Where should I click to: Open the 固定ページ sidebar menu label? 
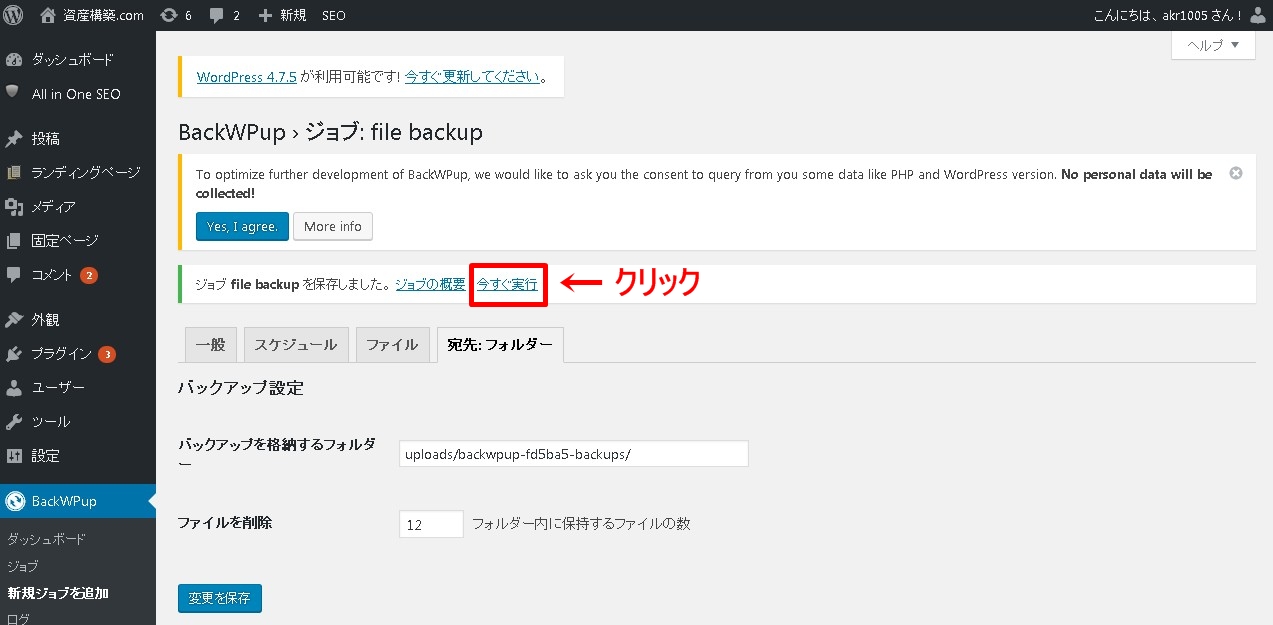pos(65,241)
